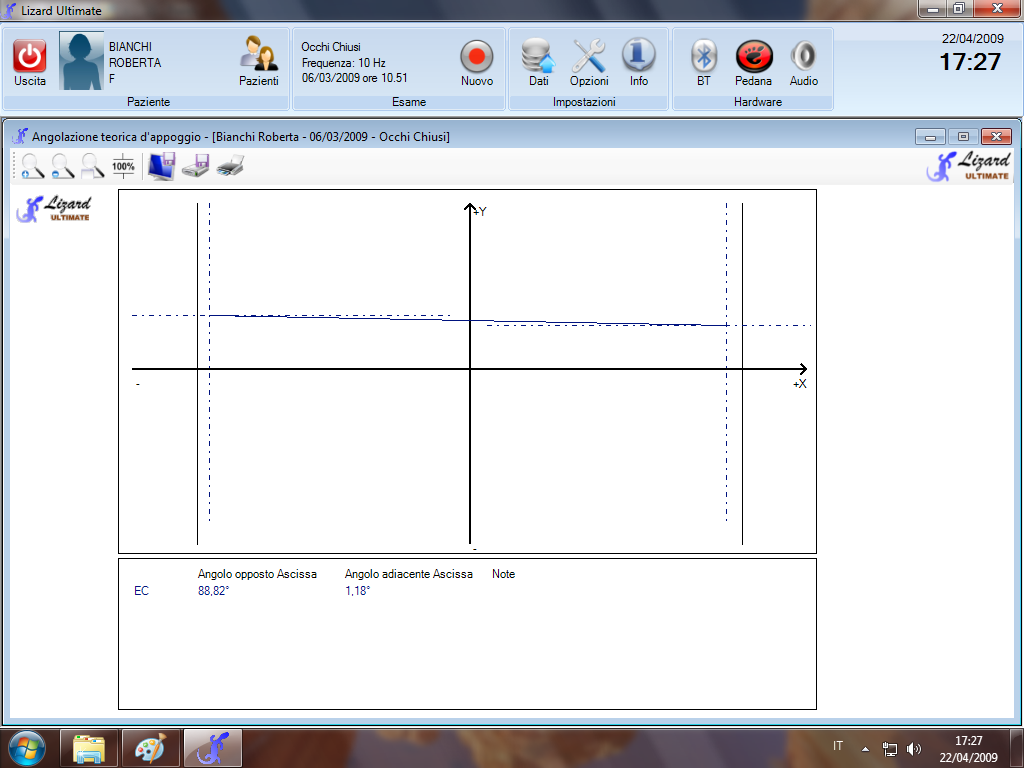Open the Pazienti patient list
The height and width of the screenshot is (768, 1024).
click(258, 57)
